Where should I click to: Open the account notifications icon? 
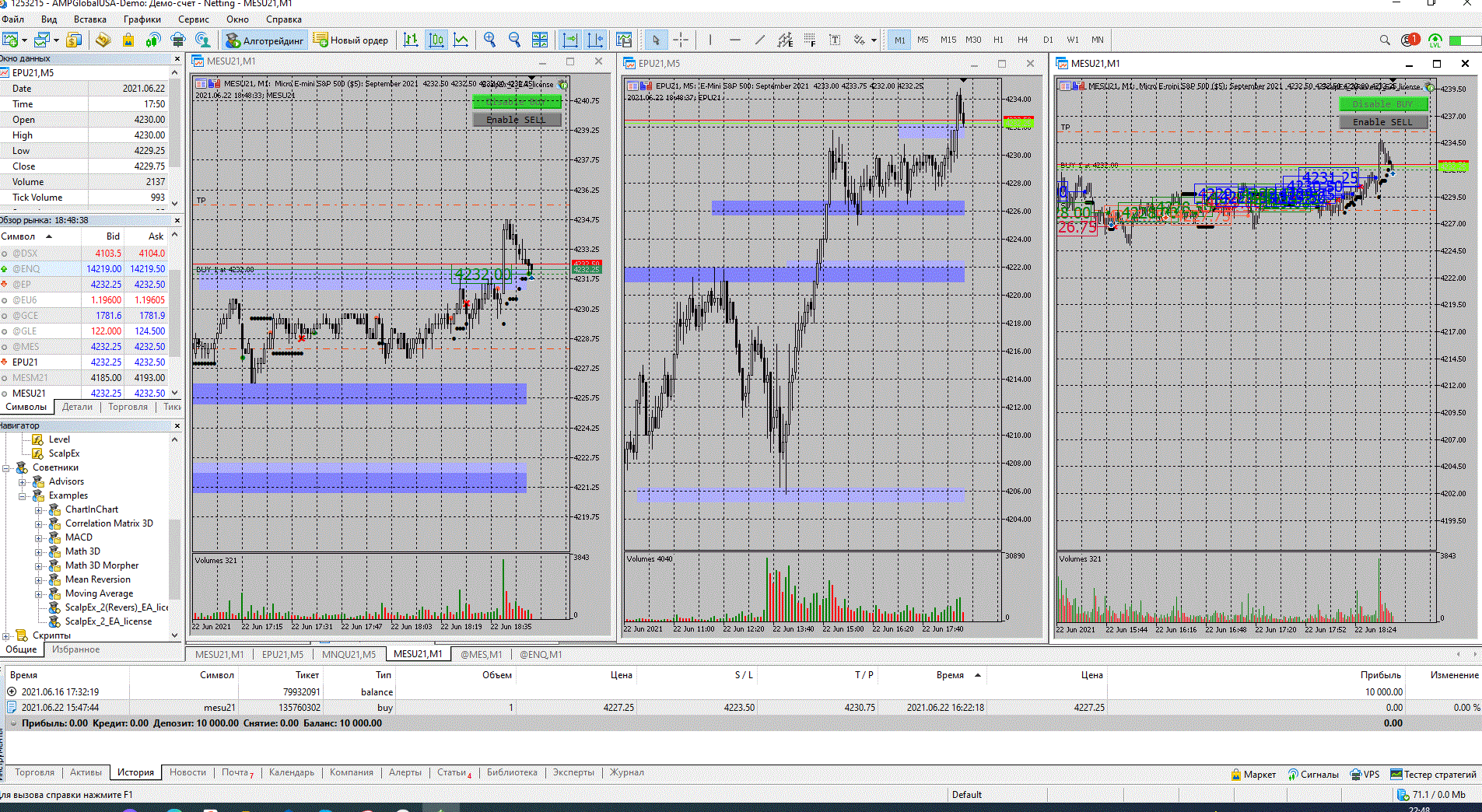1410,40
